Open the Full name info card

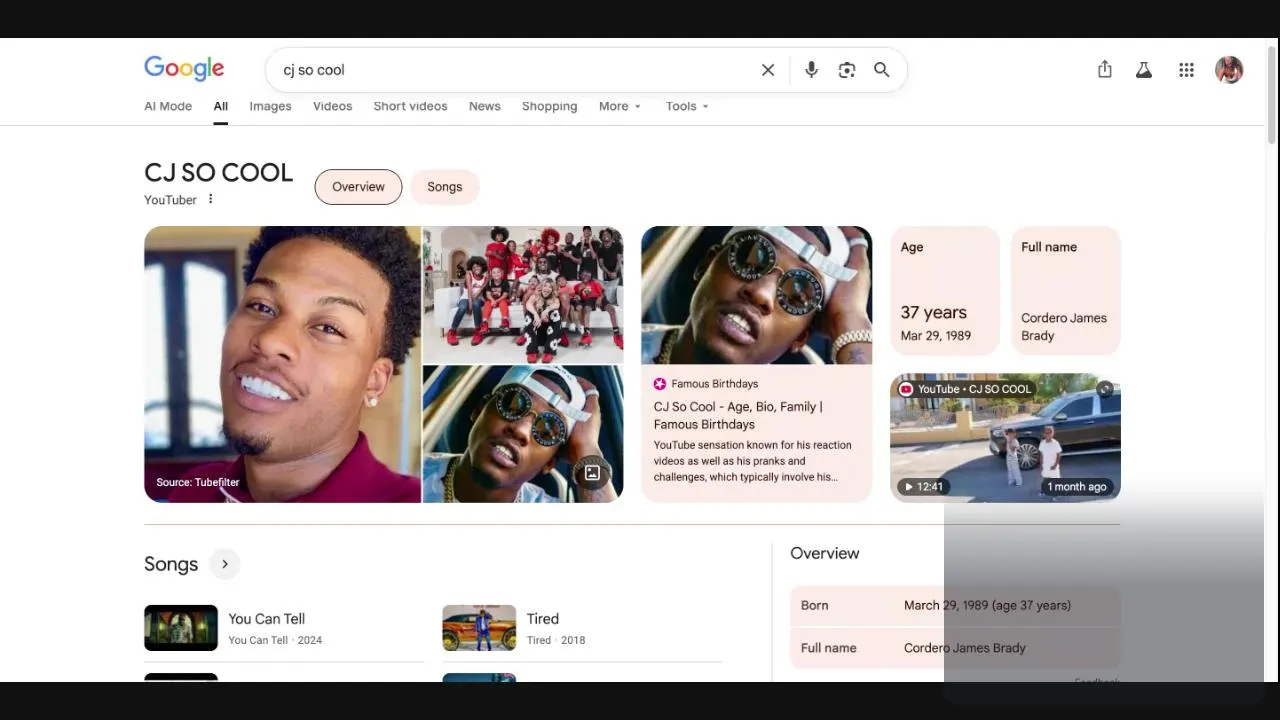(1066, 291)
